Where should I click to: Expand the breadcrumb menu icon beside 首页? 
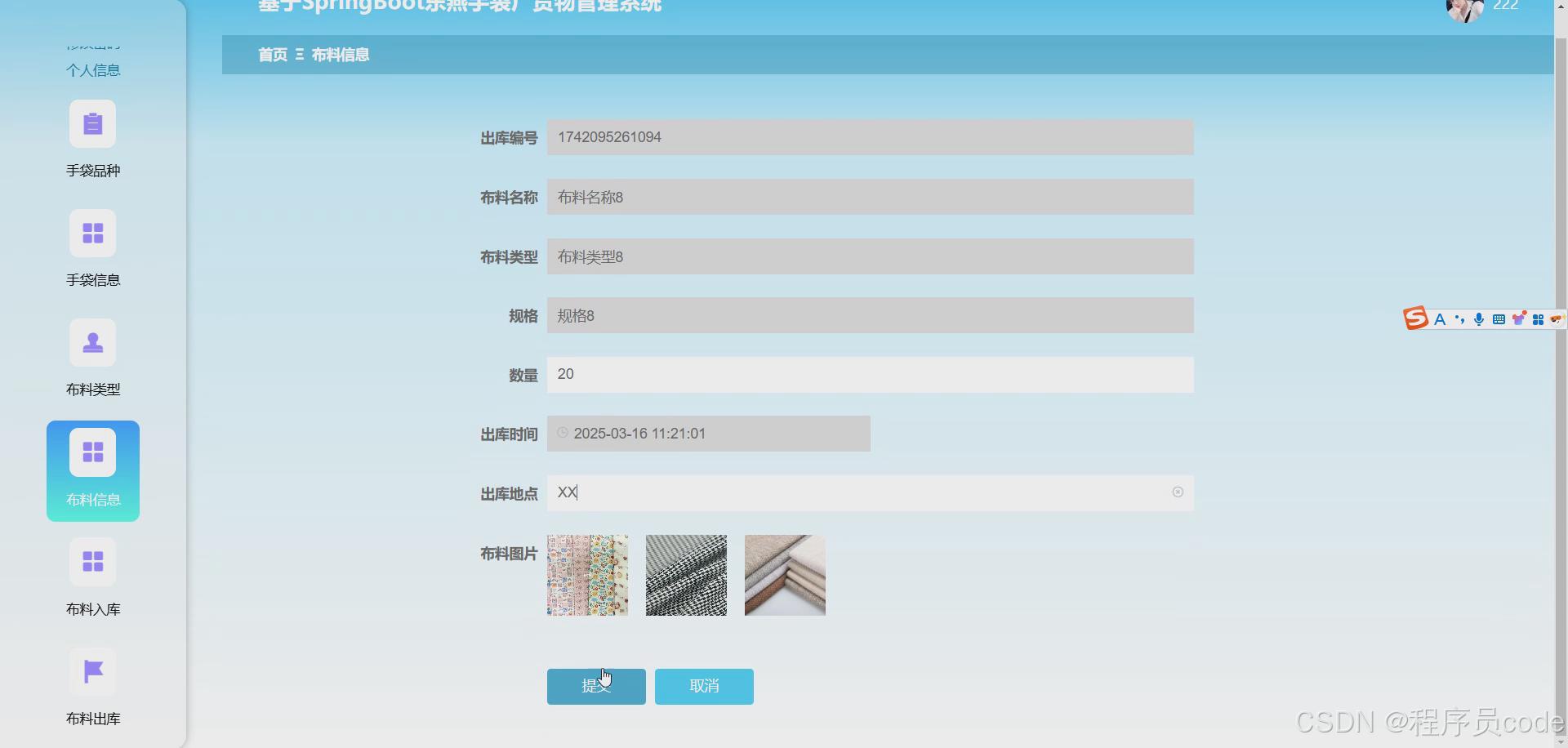pyautogui.click(x=299, y=55)
